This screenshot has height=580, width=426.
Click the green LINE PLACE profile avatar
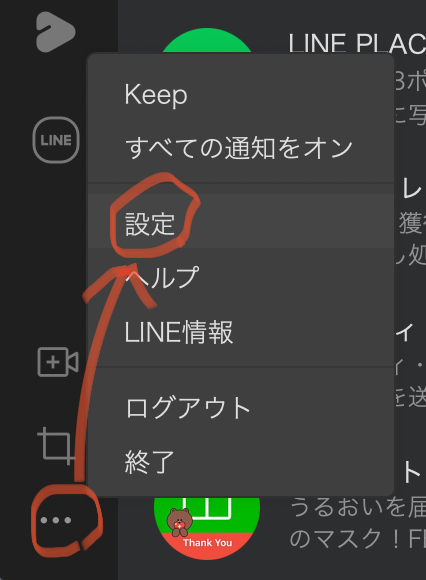(207, 40)
